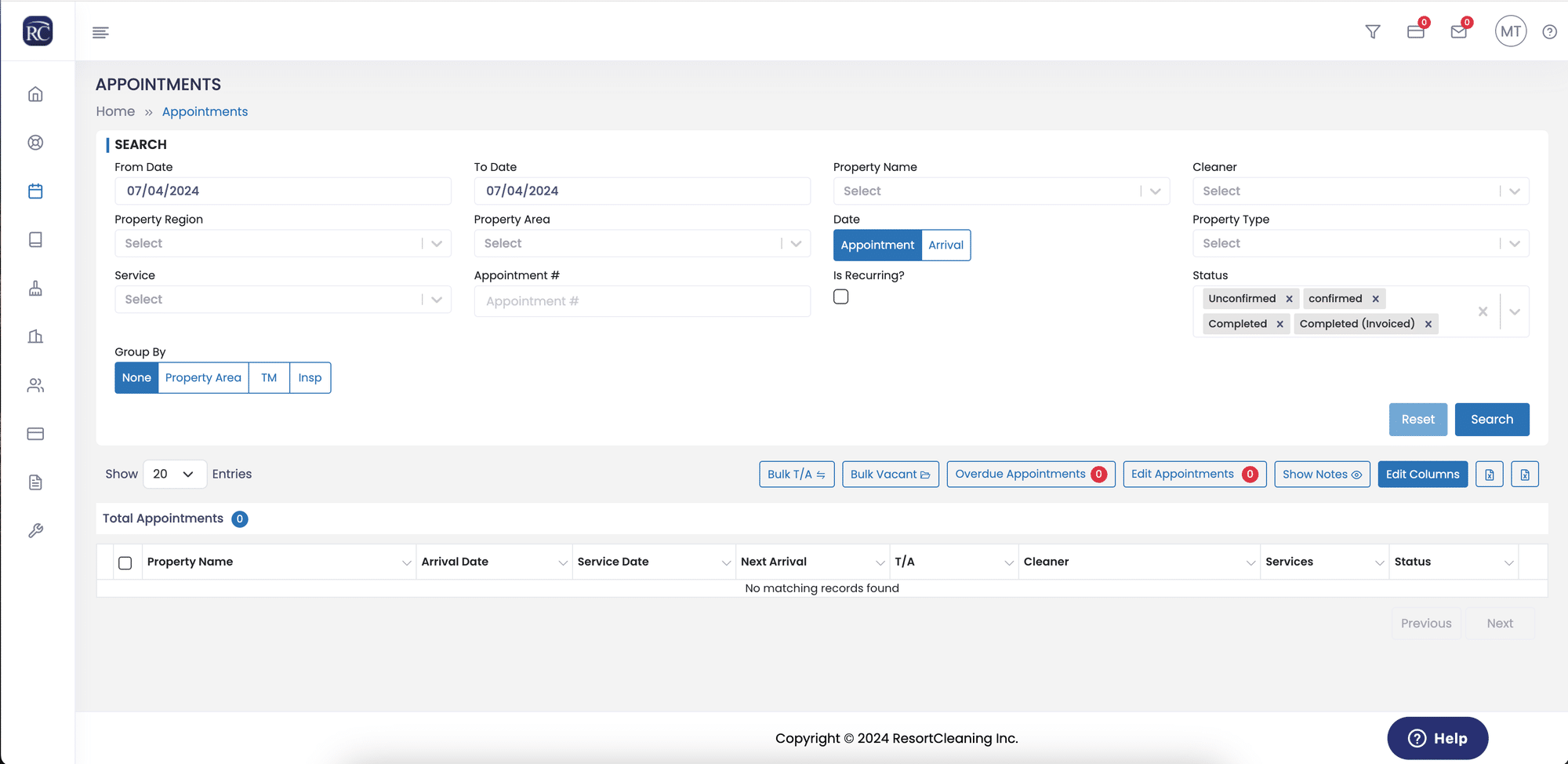Expand the Property Name dropdown
The height and width of the screenshot is (764, 1568).
point(1001,191)
